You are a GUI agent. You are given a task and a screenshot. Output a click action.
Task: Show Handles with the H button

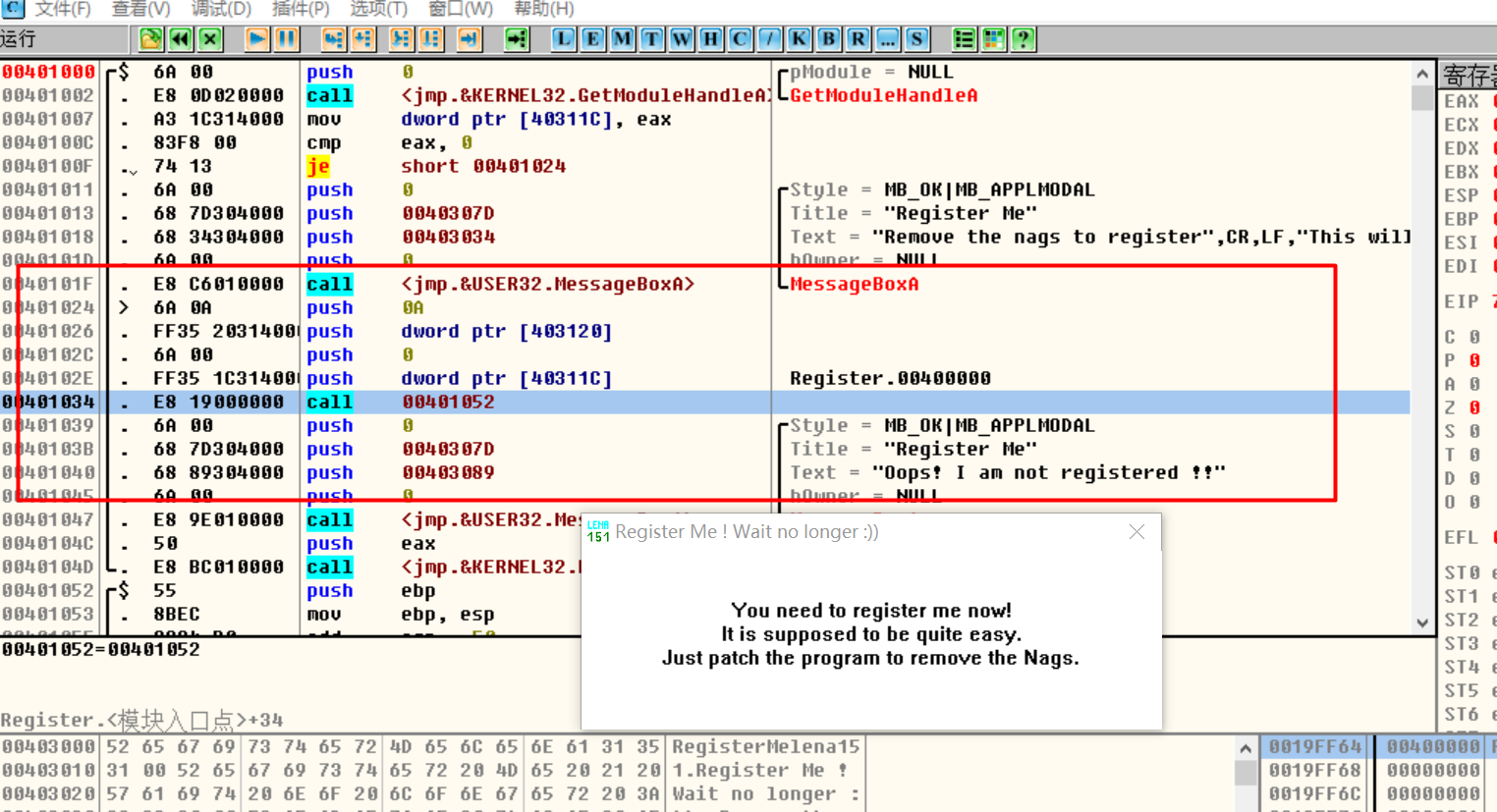[x=710, y=39]
